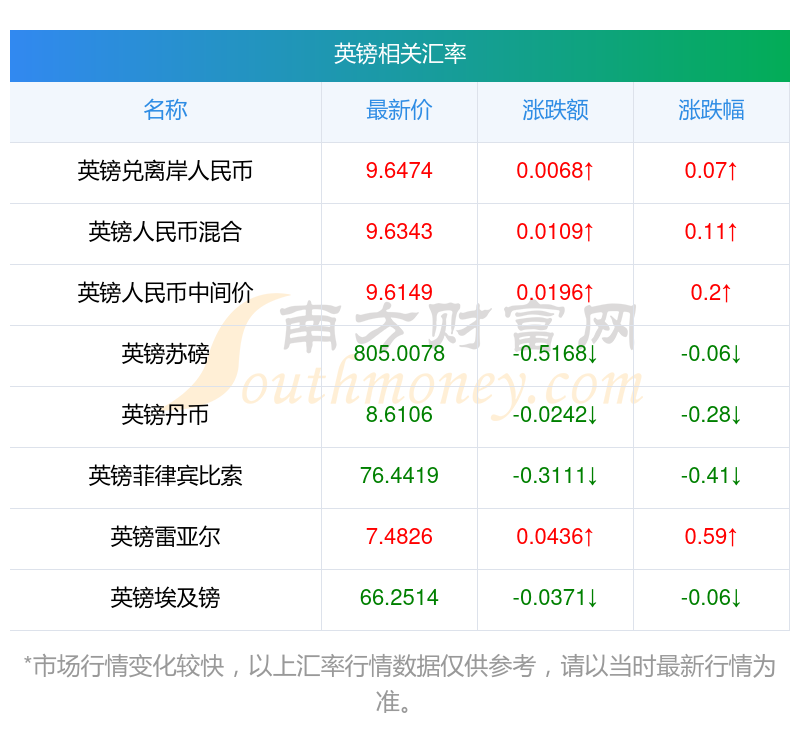Viewport: 800px width, 733px height.
Task: Click the change amount -0.0371↓
Action: (x=555, y=598)
